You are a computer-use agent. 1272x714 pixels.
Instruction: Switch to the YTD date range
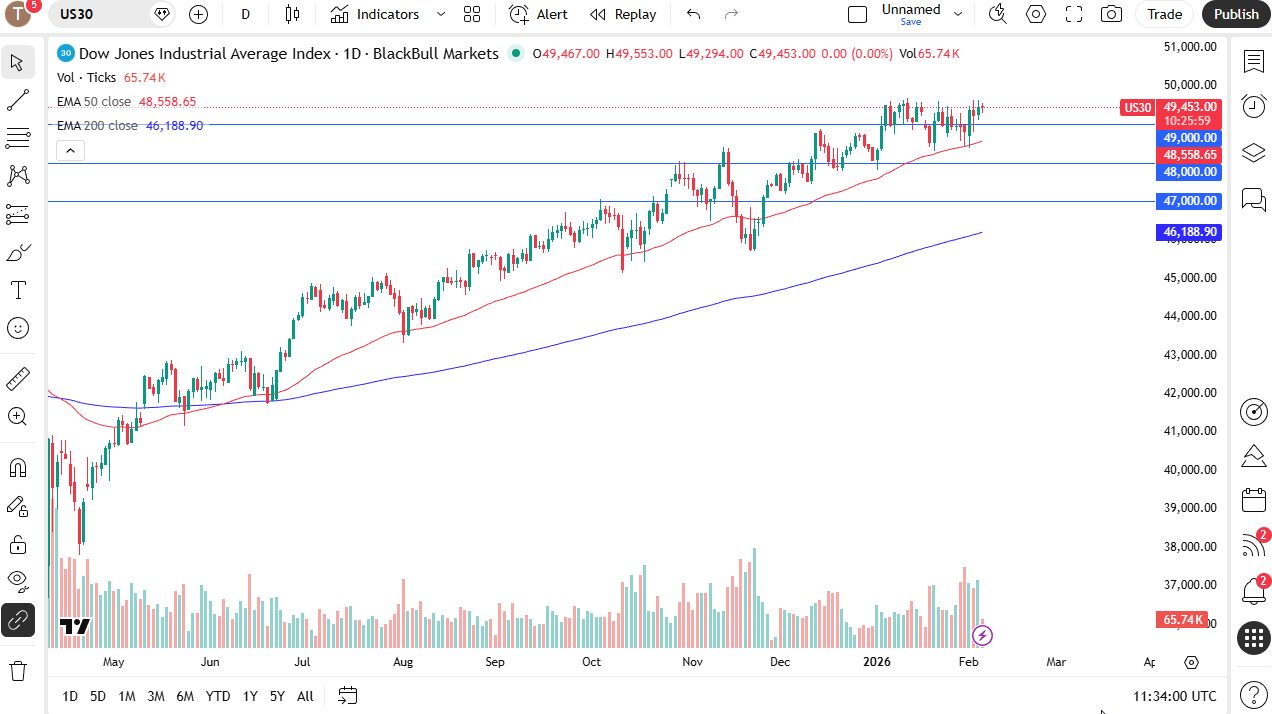pos(218,696)
